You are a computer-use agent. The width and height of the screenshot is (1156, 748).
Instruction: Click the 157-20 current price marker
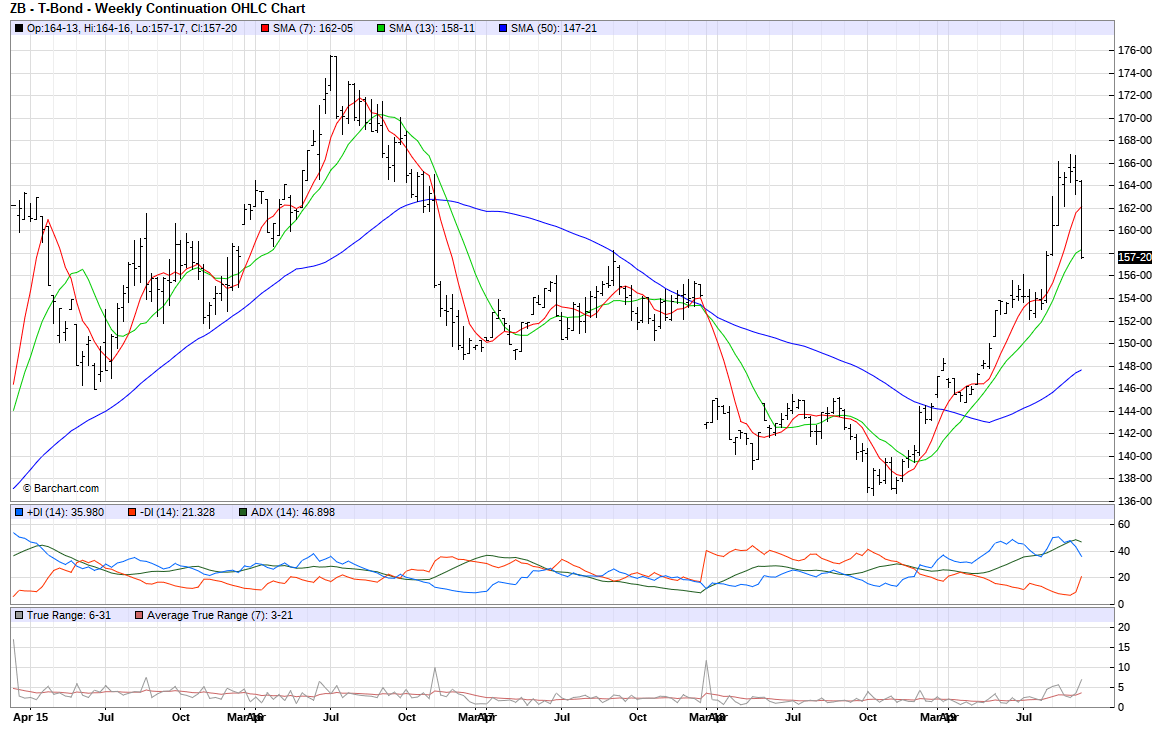(x=1135, y=257)
